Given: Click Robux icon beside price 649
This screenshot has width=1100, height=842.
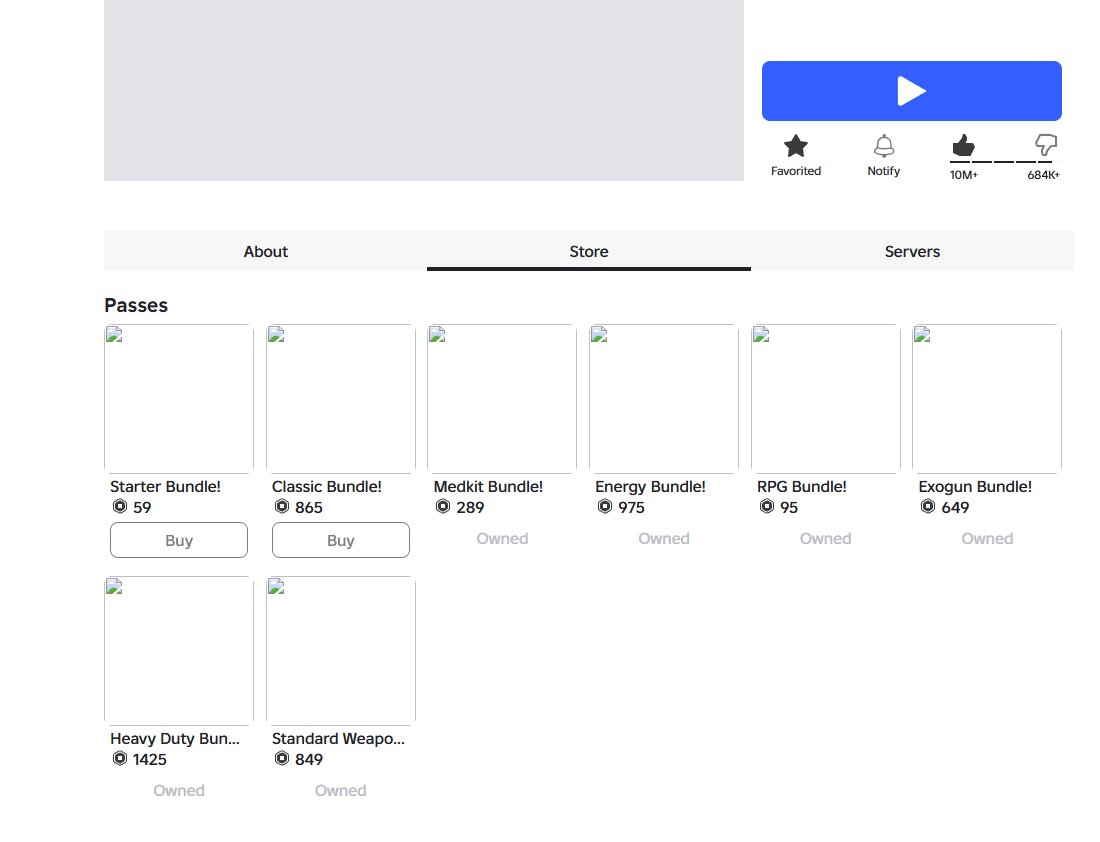Looking at the screenshot, I should tap(927, 507).
